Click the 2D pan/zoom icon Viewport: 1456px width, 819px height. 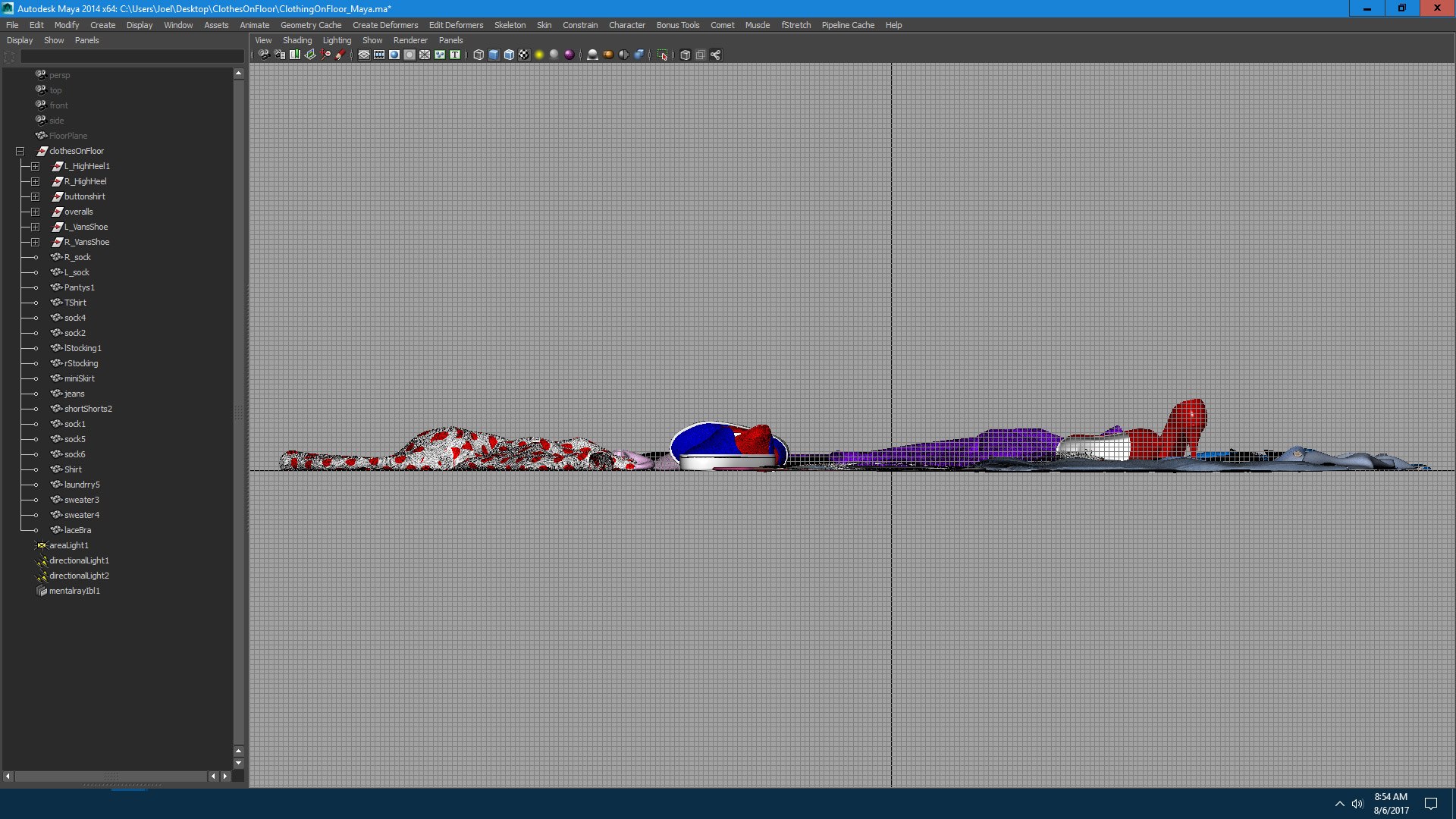tap(325, 55)
